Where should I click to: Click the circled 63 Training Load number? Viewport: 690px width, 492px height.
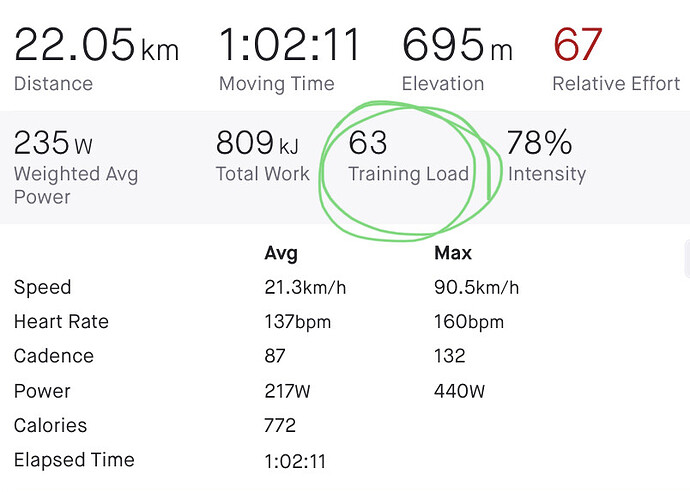point(368,143)
